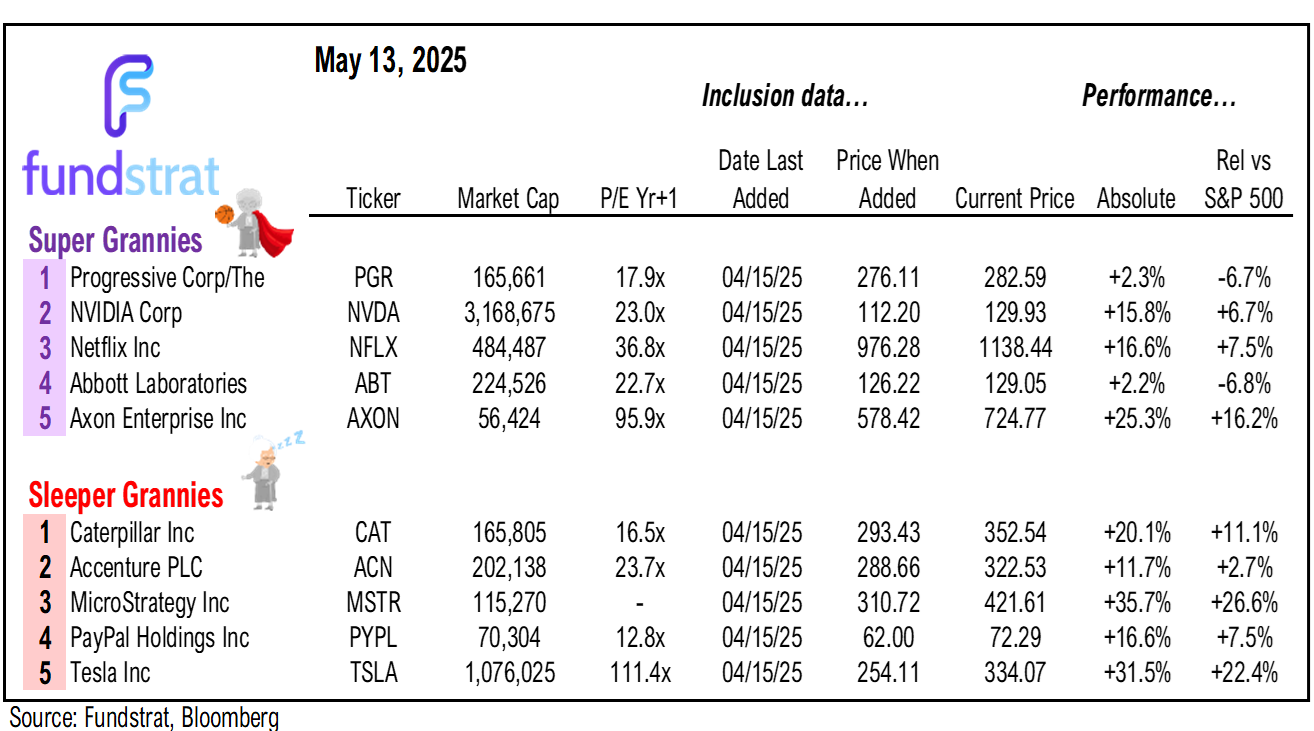Click the Current Price column header

click(1014, 199)
